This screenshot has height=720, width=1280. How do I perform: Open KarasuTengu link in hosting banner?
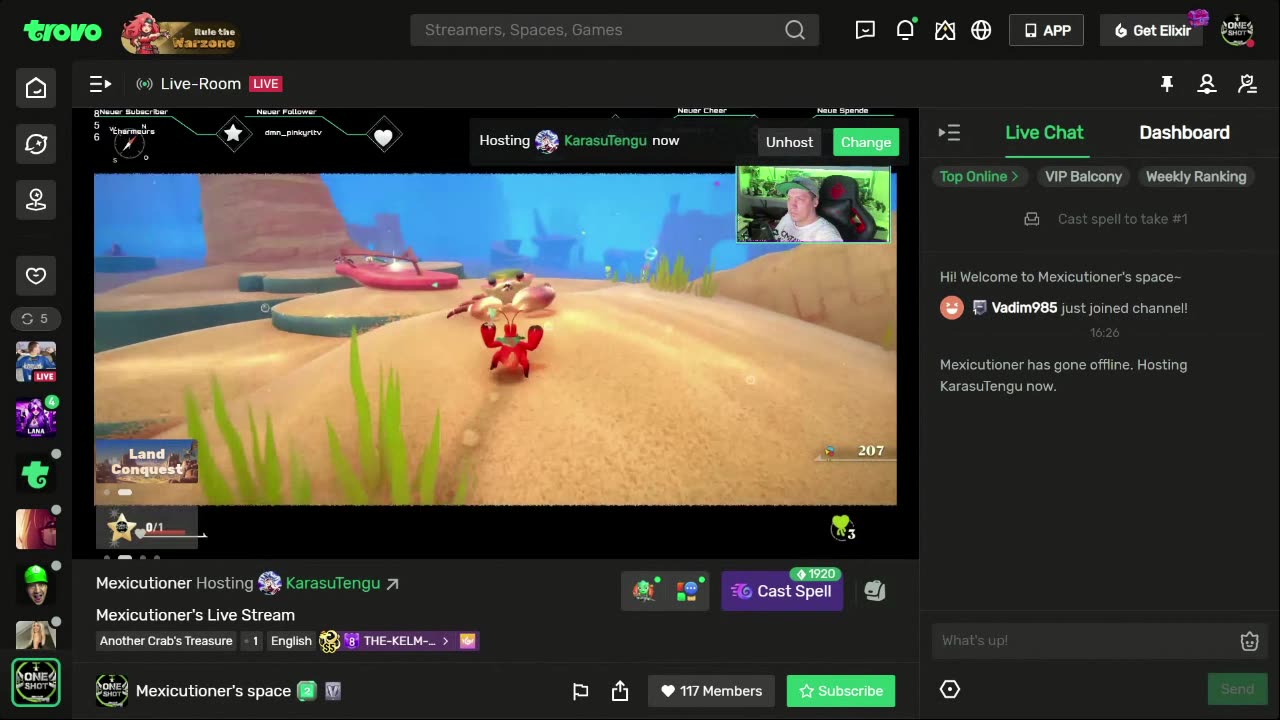tap(605, 140)
